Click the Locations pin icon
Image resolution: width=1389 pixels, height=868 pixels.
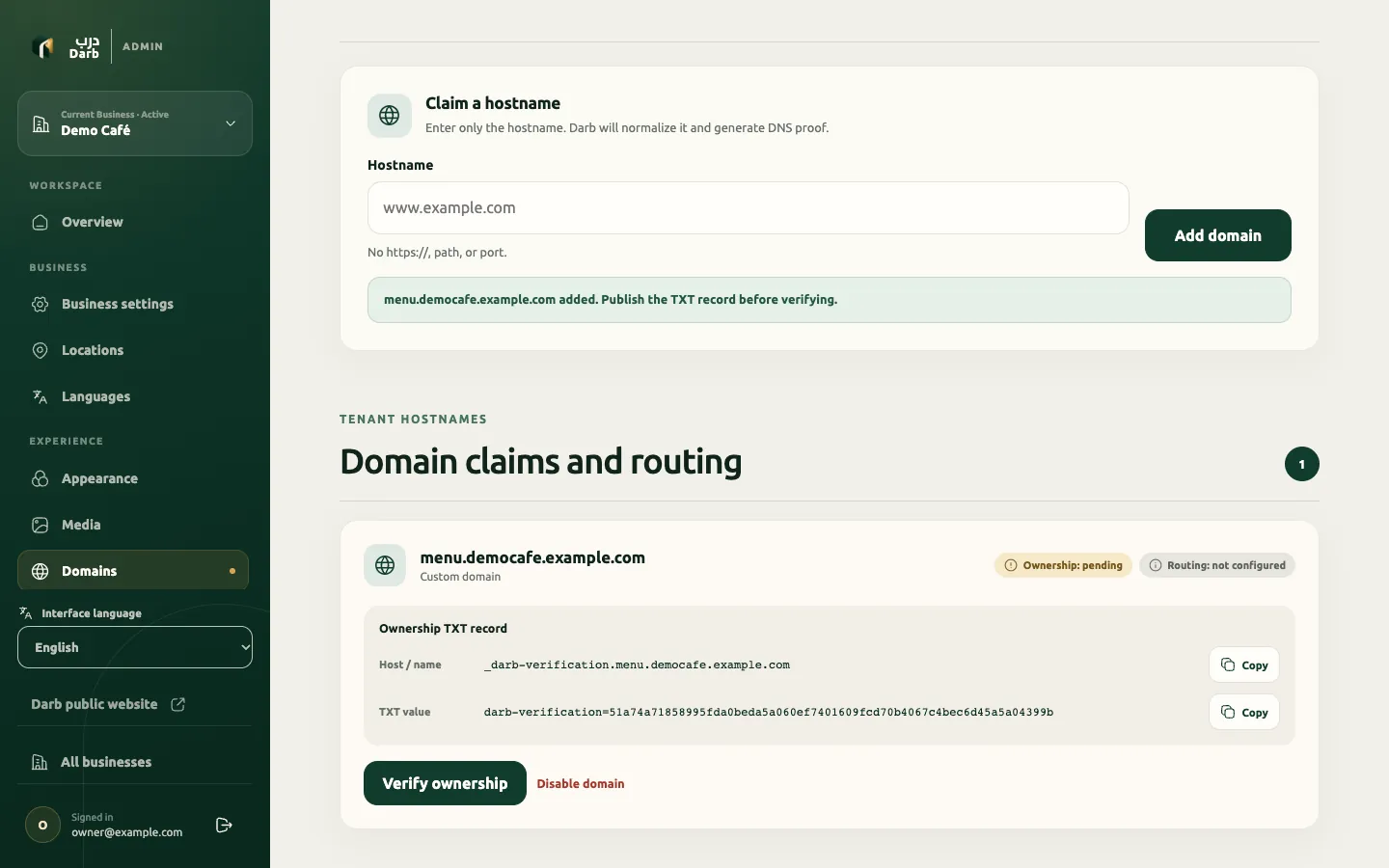click(x=41, y=350)
